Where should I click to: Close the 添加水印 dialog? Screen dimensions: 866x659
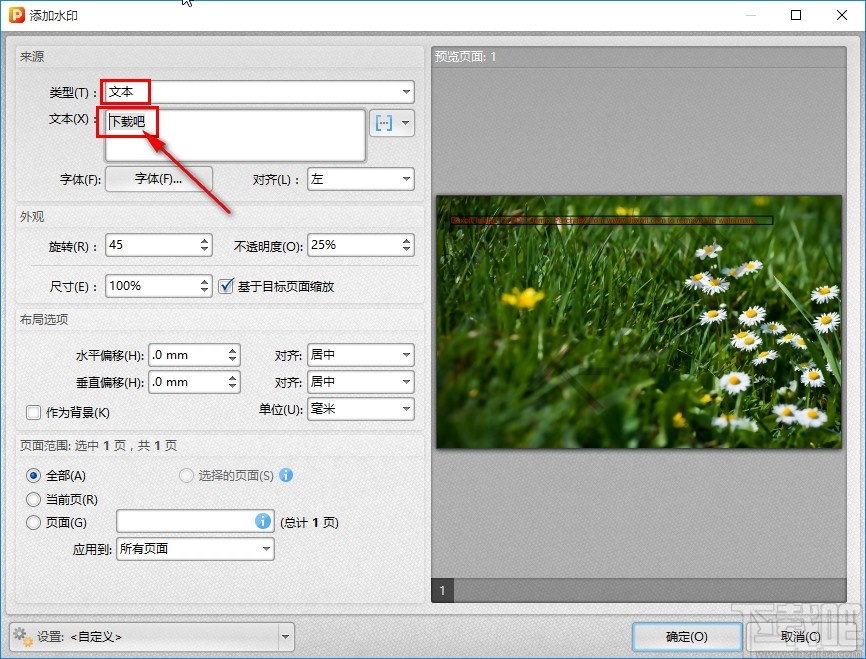tap(842, 15)
